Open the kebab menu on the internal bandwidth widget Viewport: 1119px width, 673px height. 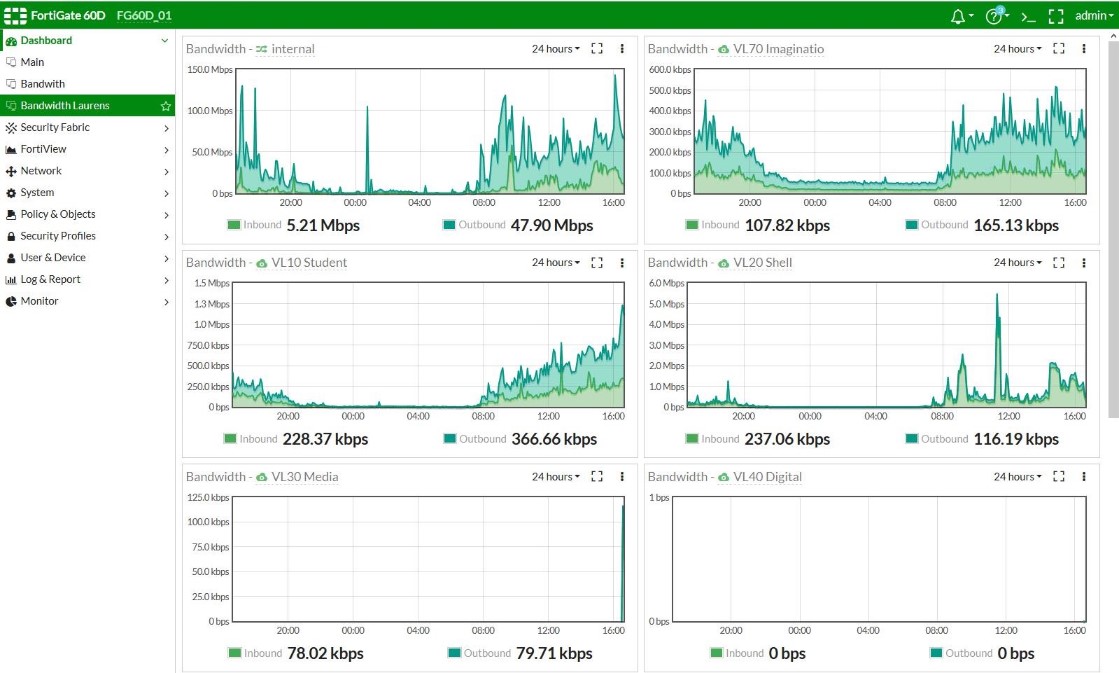(x=622, y=48)
